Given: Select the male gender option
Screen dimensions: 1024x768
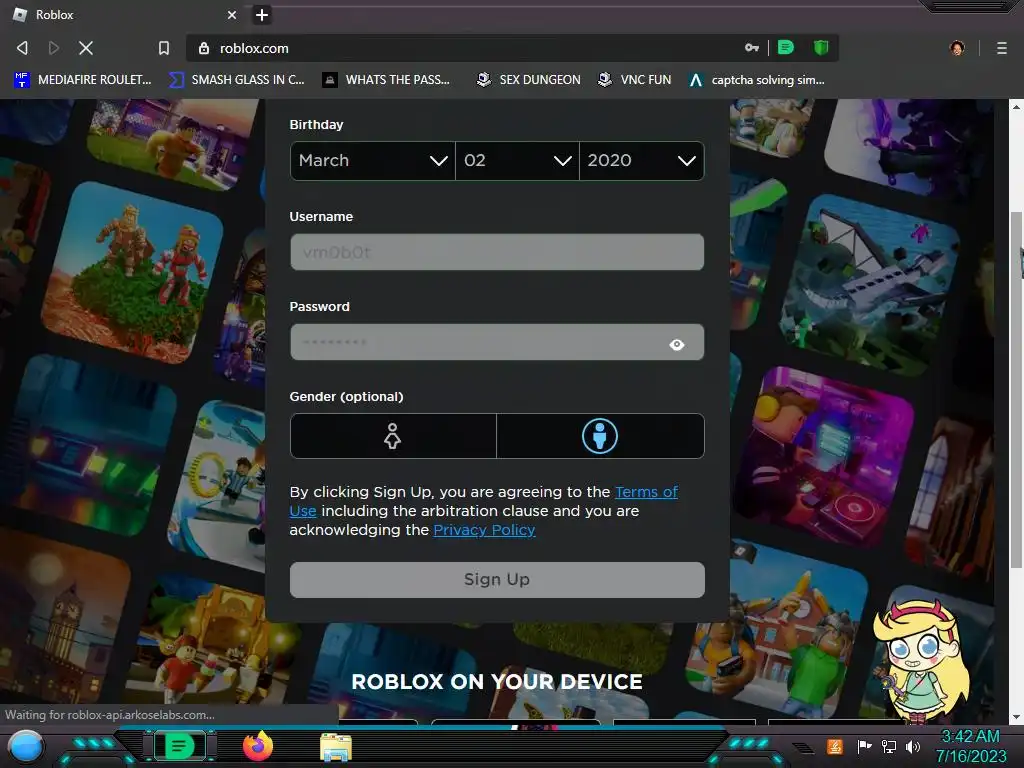Looking at the screenshot, I should click(600, 436).
